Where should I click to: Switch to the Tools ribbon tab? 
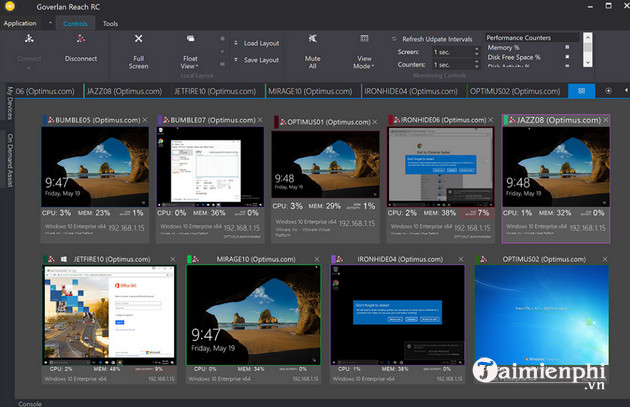(110, 23)
